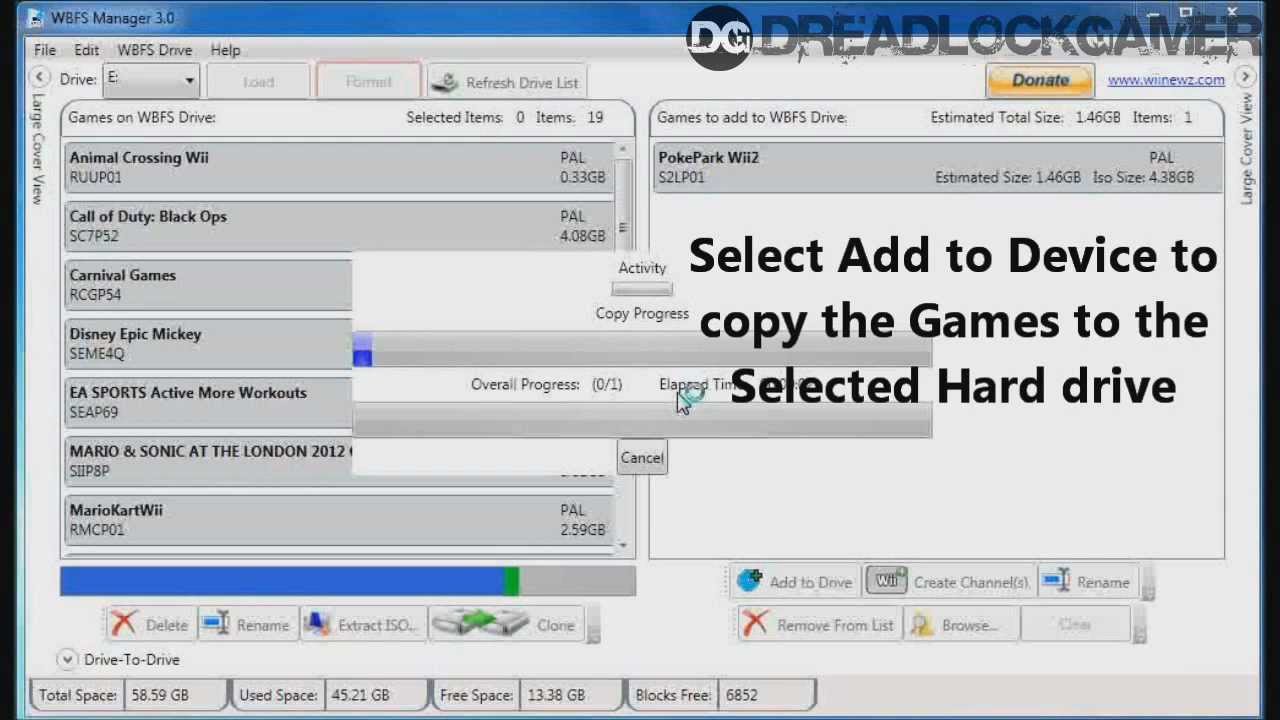Click scroll down arrow of drive games list
Image resolution: width=1280 pixels, height=720 pixels.
(623, 545)
